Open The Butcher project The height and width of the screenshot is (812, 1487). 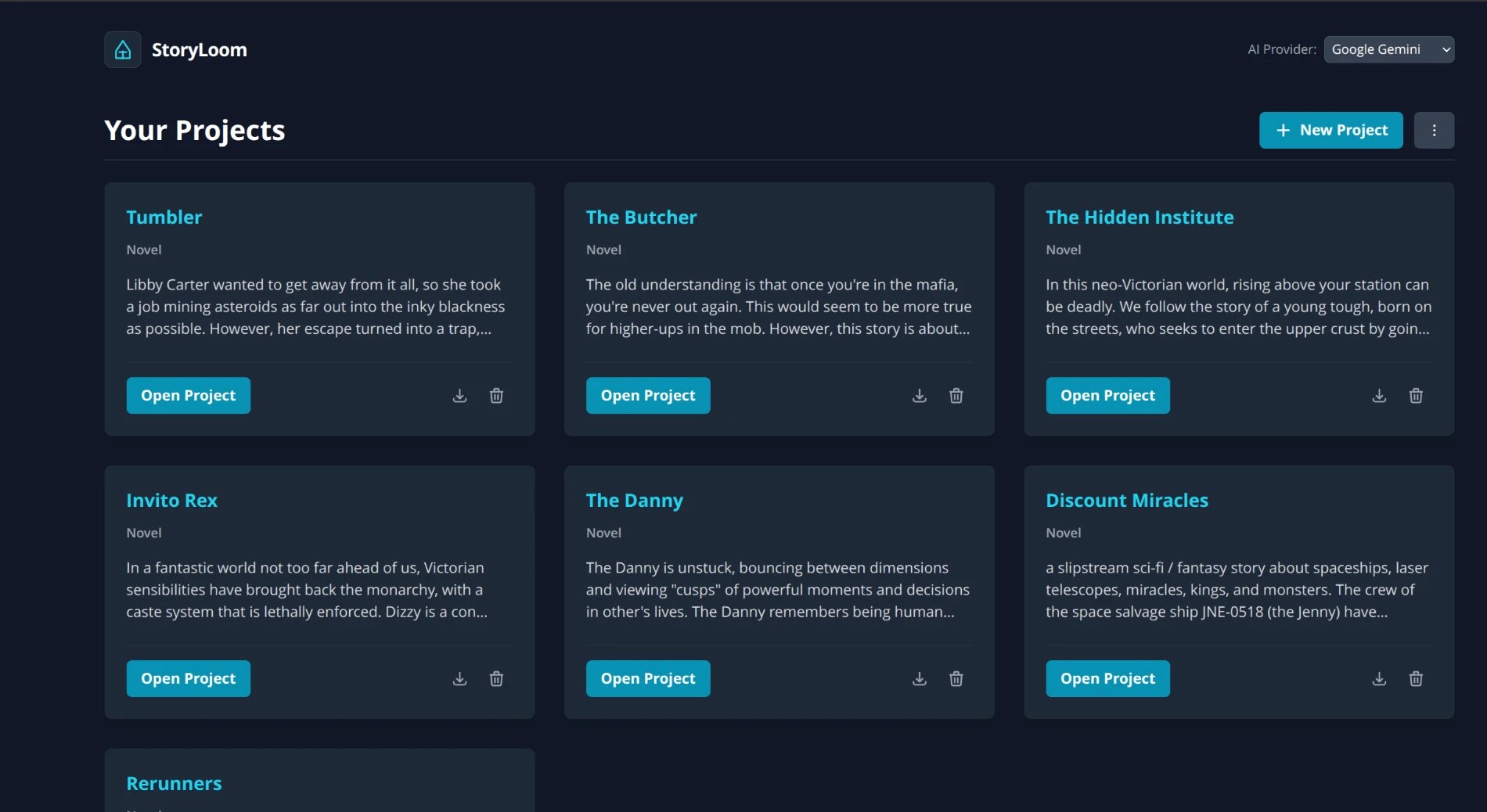pos(648,396)
